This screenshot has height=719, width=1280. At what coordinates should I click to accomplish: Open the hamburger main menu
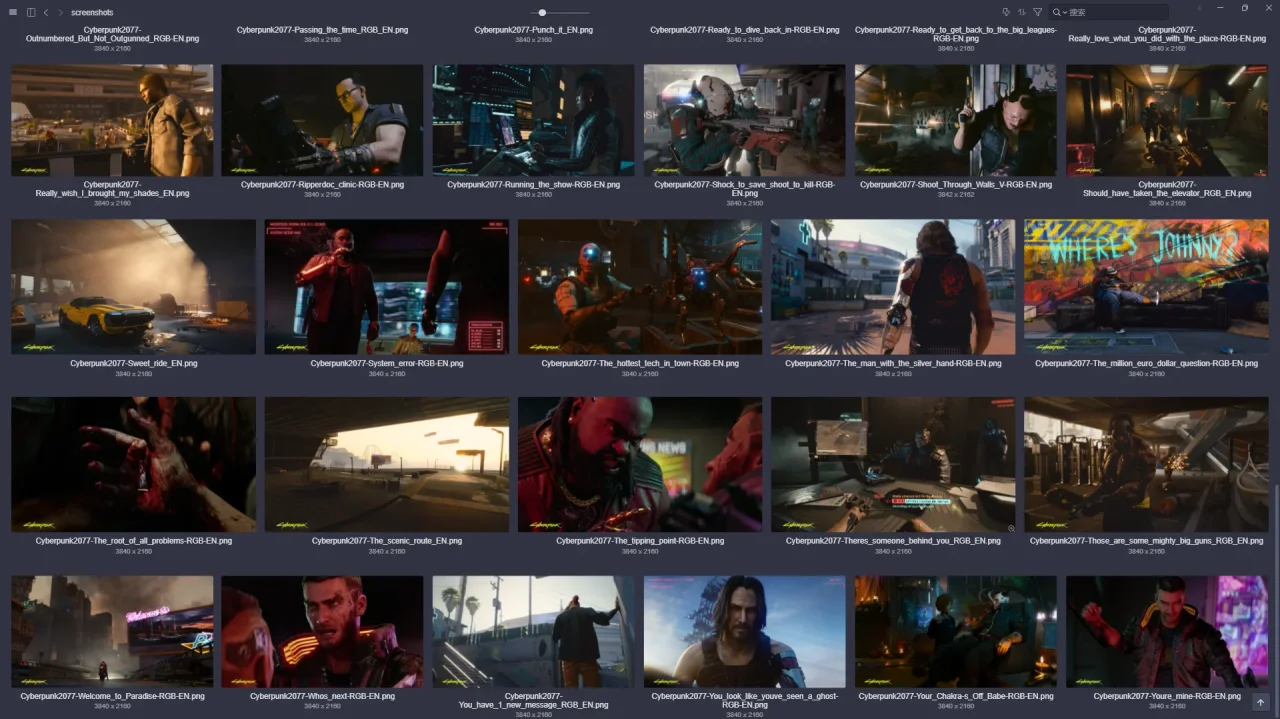[13, 12]
